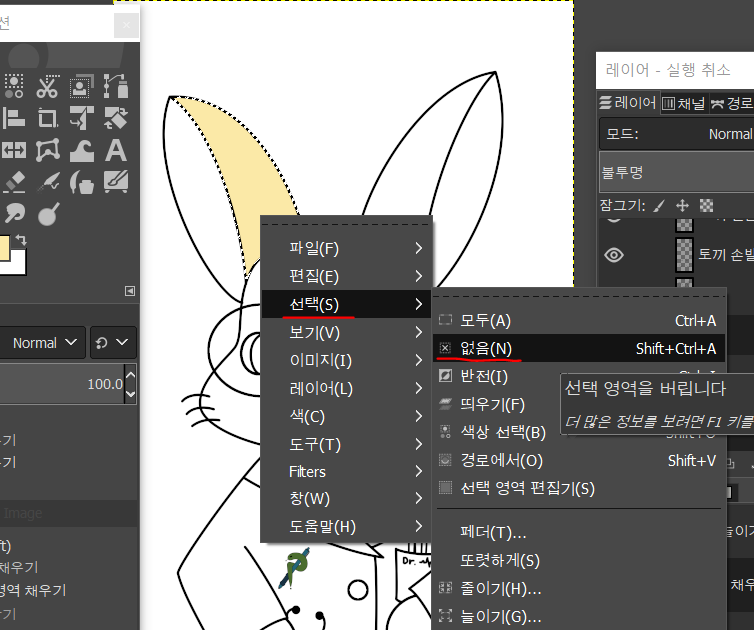
Task: Switch to the 레이어 tab
Action: pyautogui.click(x=628, y=102)
